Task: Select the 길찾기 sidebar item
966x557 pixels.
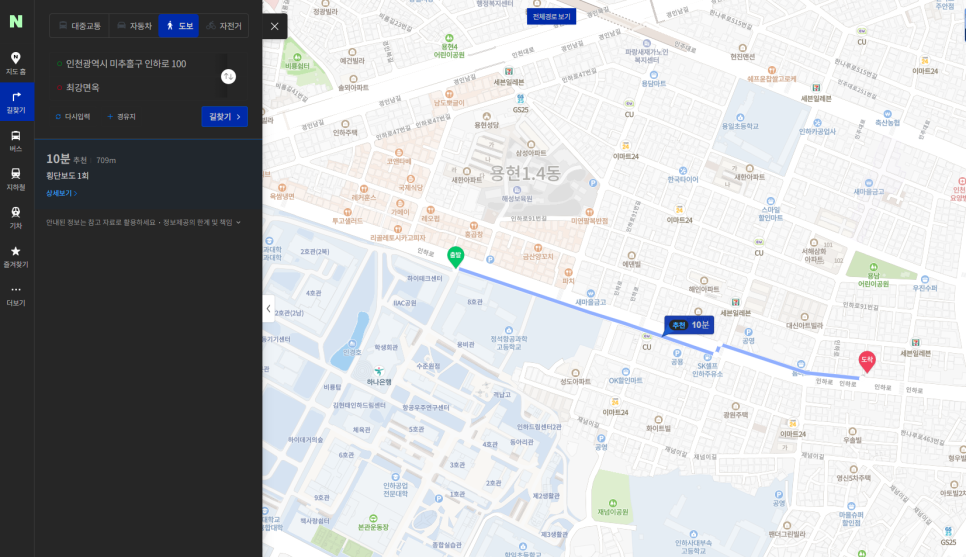Action: pyautogui.click(x=17, y=102)
